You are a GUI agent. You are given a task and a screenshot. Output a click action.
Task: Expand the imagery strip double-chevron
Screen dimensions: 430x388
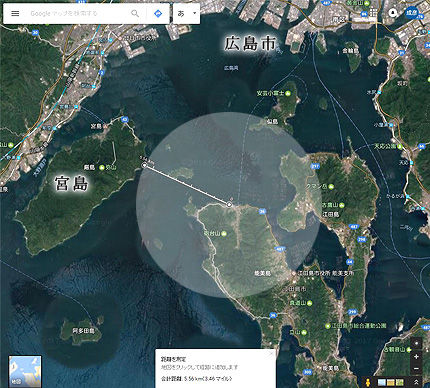click(416, 382)
